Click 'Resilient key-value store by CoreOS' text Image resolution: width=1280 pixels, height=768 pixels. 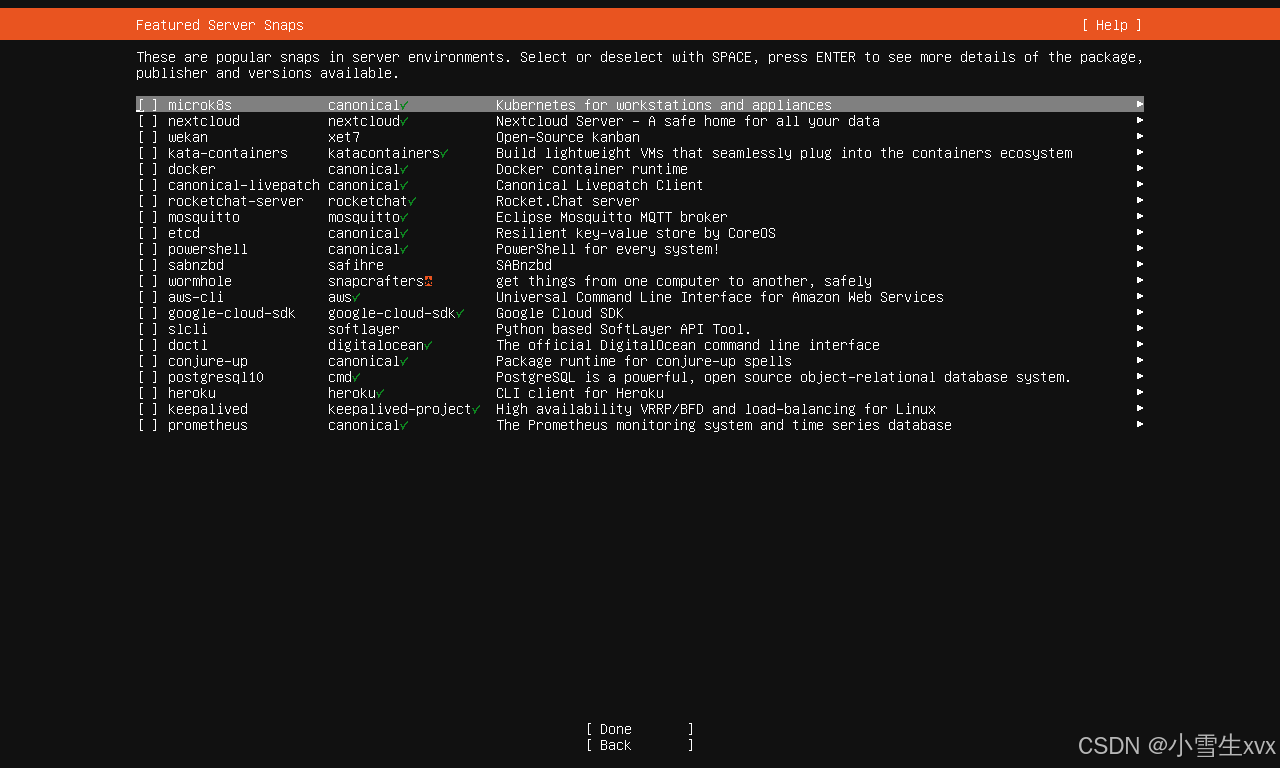click(636, 233)
